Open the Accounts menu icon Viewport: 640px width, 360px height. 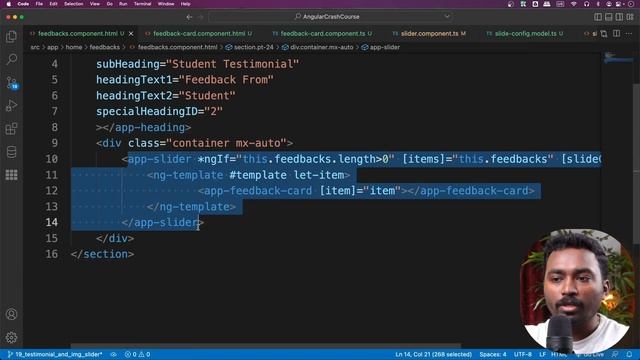[11, 314]
